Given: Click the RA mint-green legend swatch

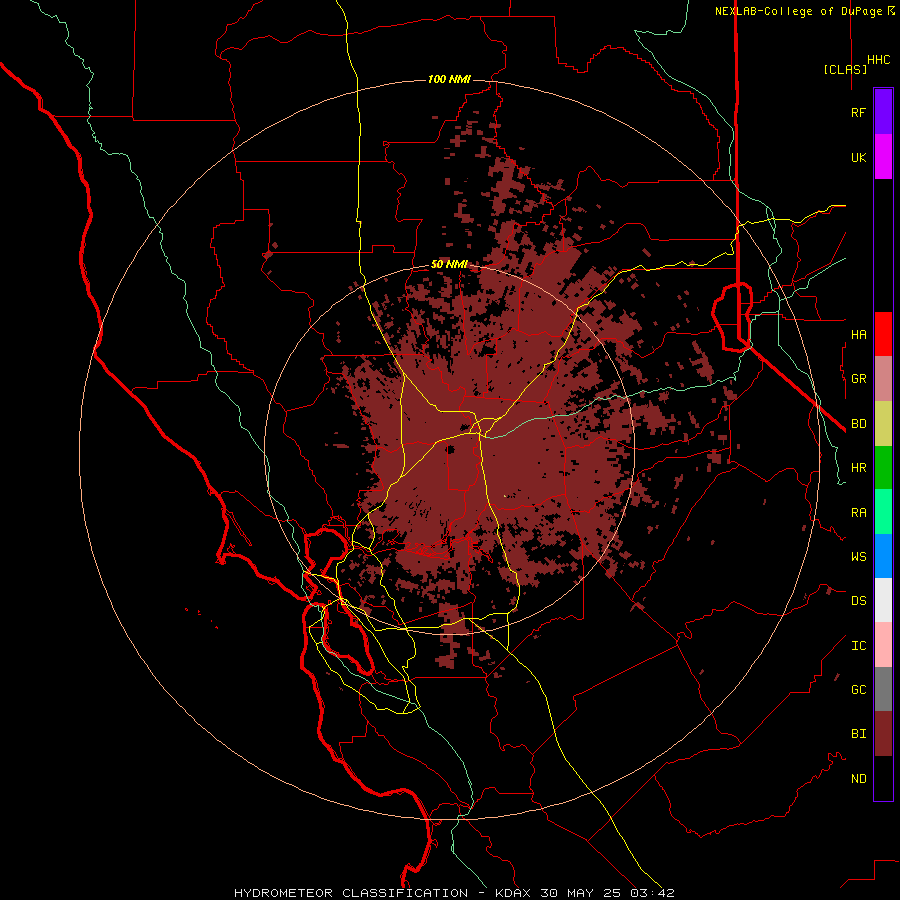Looking at the screenshot, I should tap(883, 512).
